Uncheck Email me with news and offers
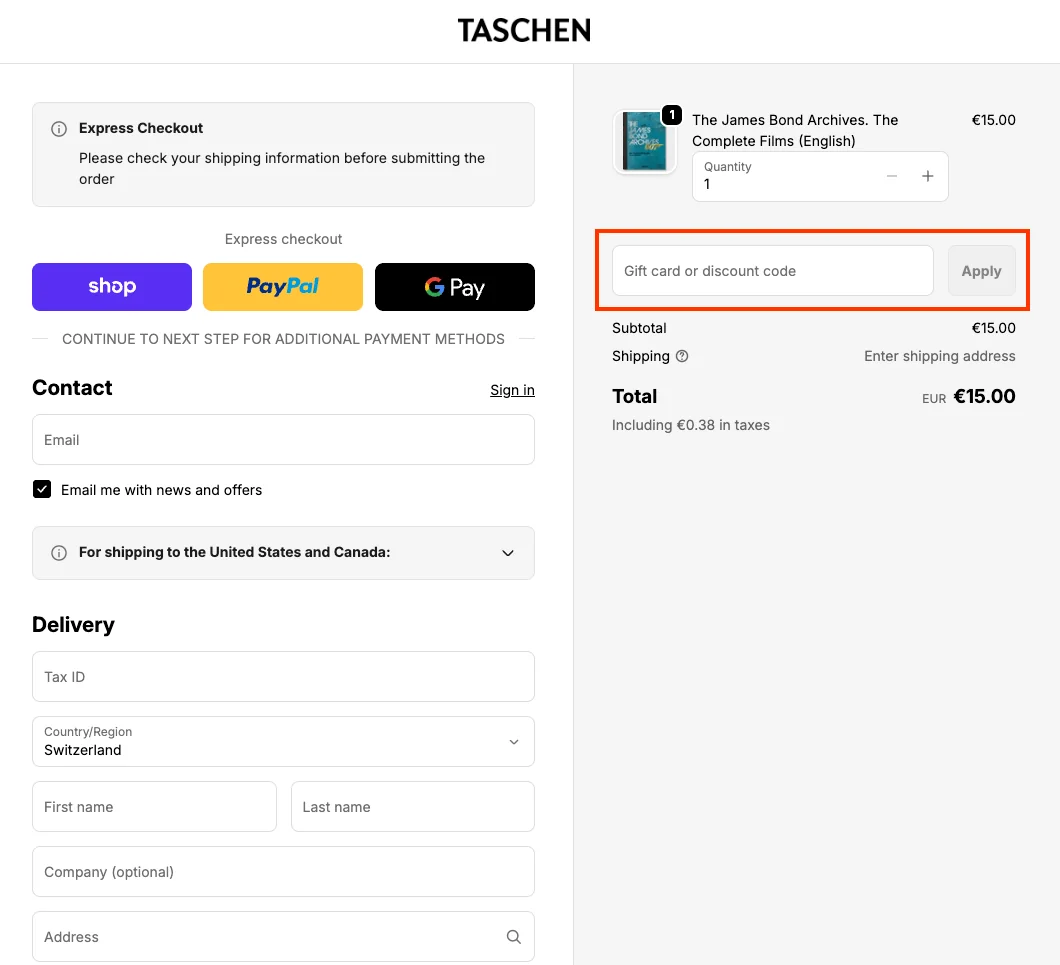The height and width of the screenshot is (965, 1060). (42, 489)
